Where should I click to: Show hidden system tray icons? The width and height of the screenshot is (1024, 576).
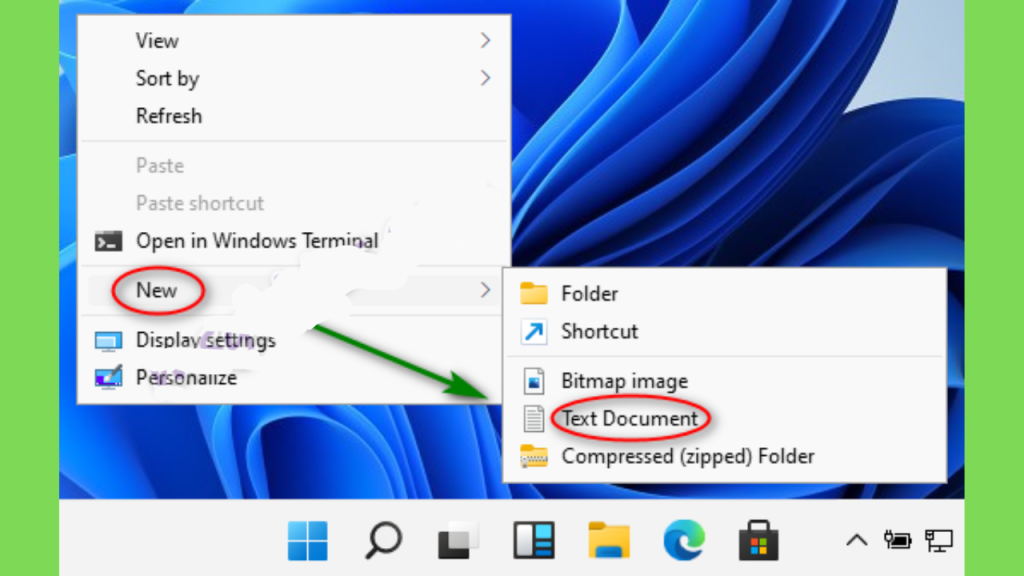tap(857, 541)
